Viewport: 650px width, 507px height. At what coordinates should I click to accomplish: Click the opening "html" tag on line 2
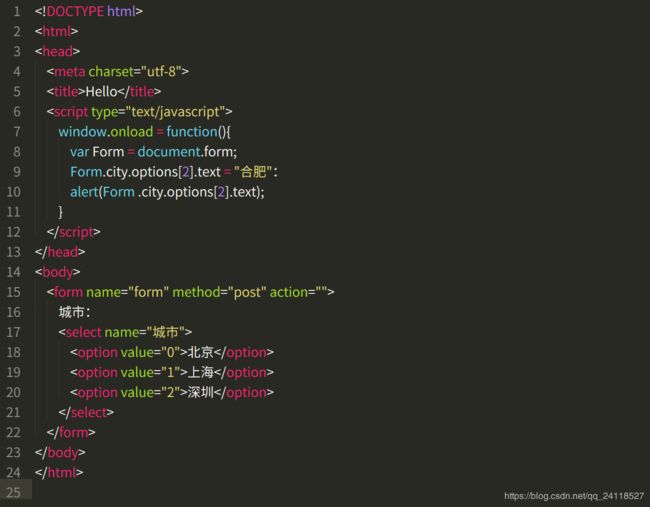click(x=56, y=31)
